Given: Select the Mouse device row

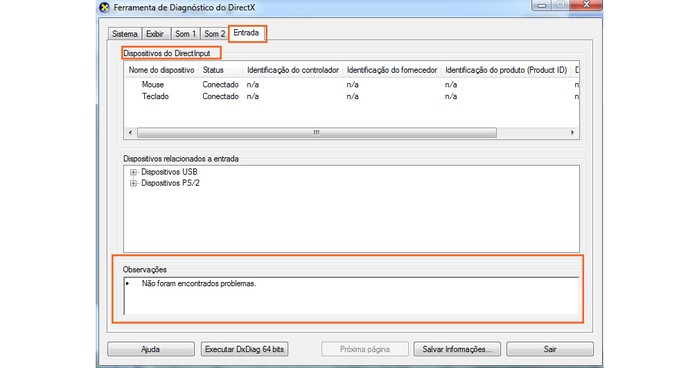Looking at the screenshot, I should point(352,84).
